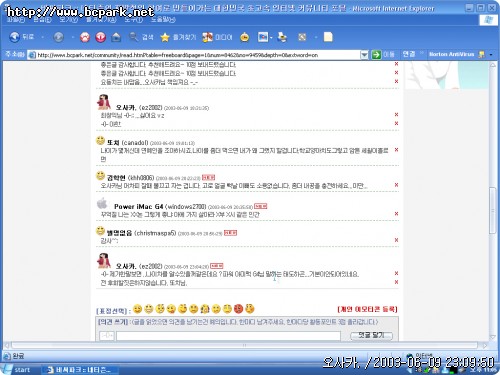Open the Norton AntiVirus dropdown arrow

[x=491, y=55]
